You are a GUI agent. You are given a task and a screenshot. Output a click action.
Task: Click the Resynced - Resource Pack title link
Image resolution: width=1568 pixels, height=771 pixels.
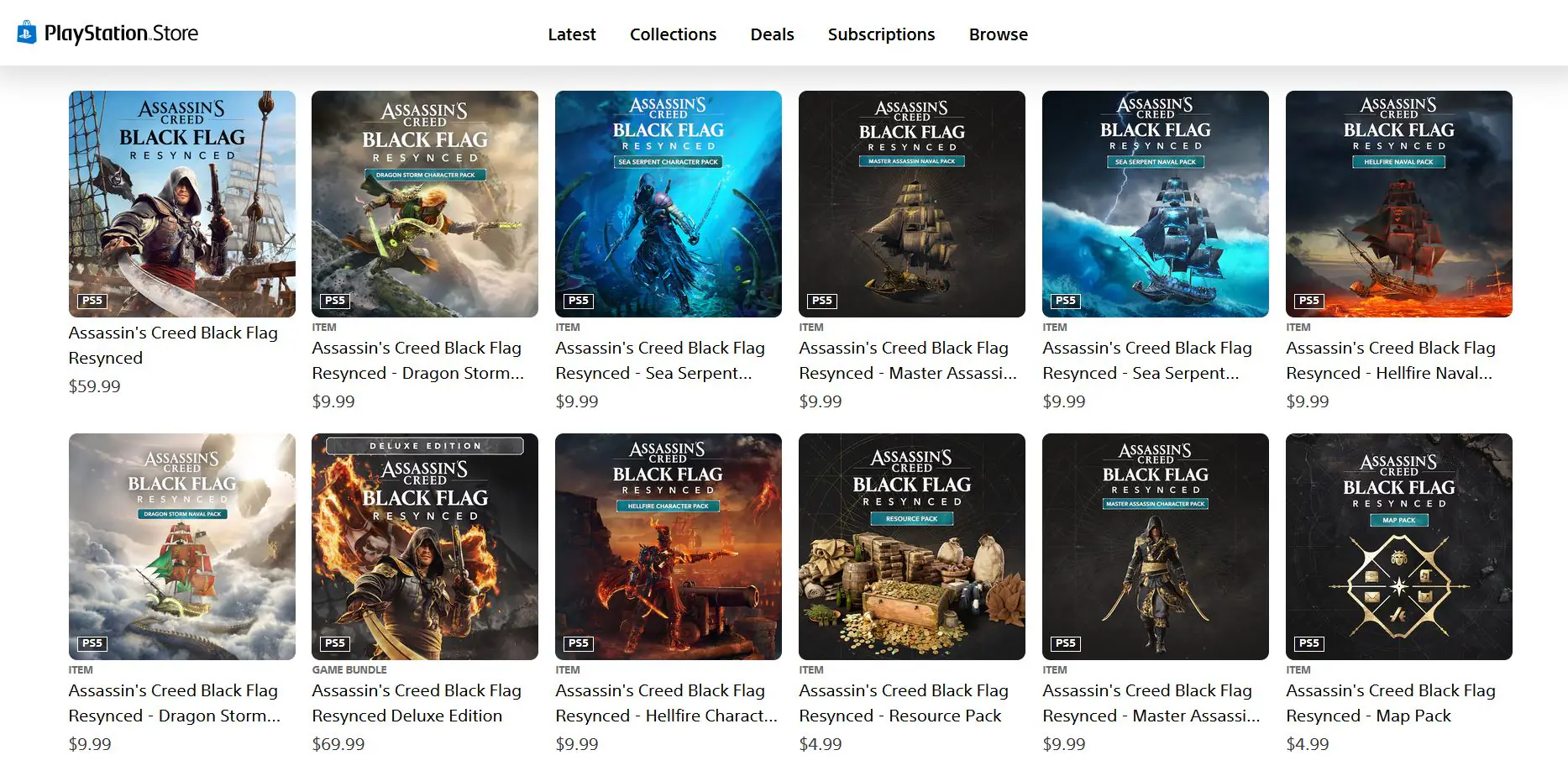tap(904, 703)
